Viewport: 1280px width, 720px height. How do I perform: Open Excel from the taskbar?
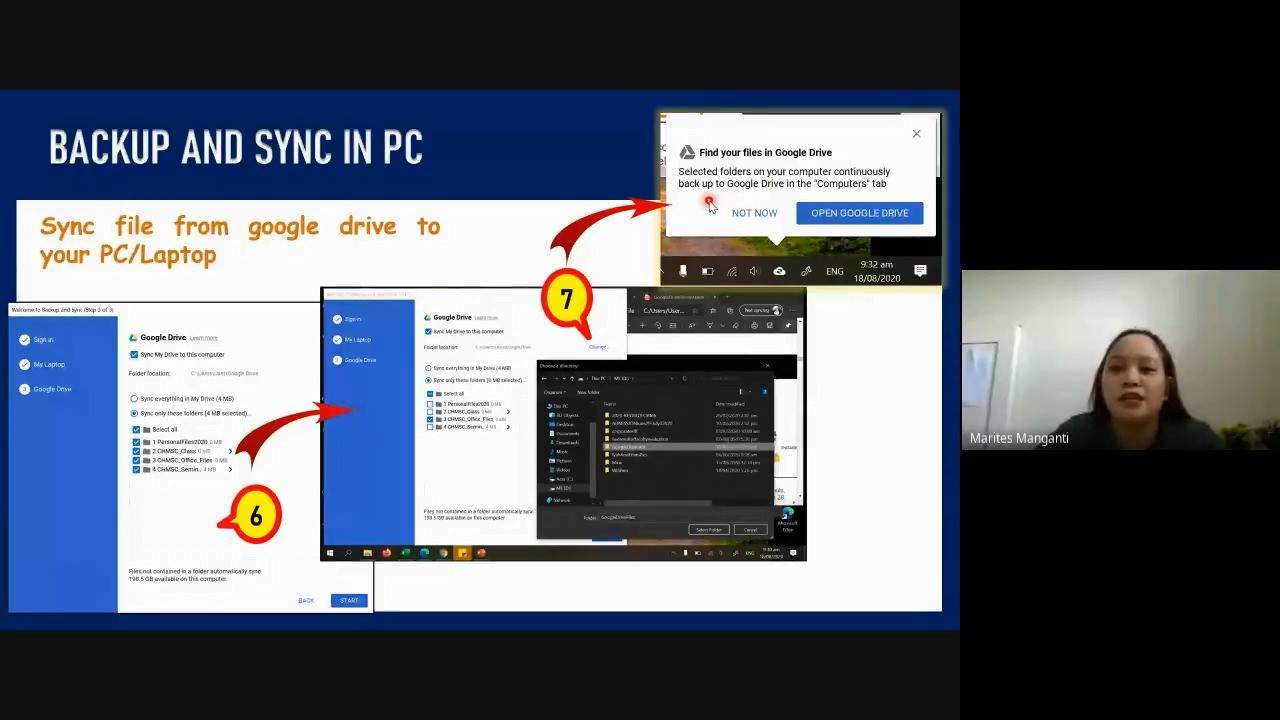tap(405, 553)
